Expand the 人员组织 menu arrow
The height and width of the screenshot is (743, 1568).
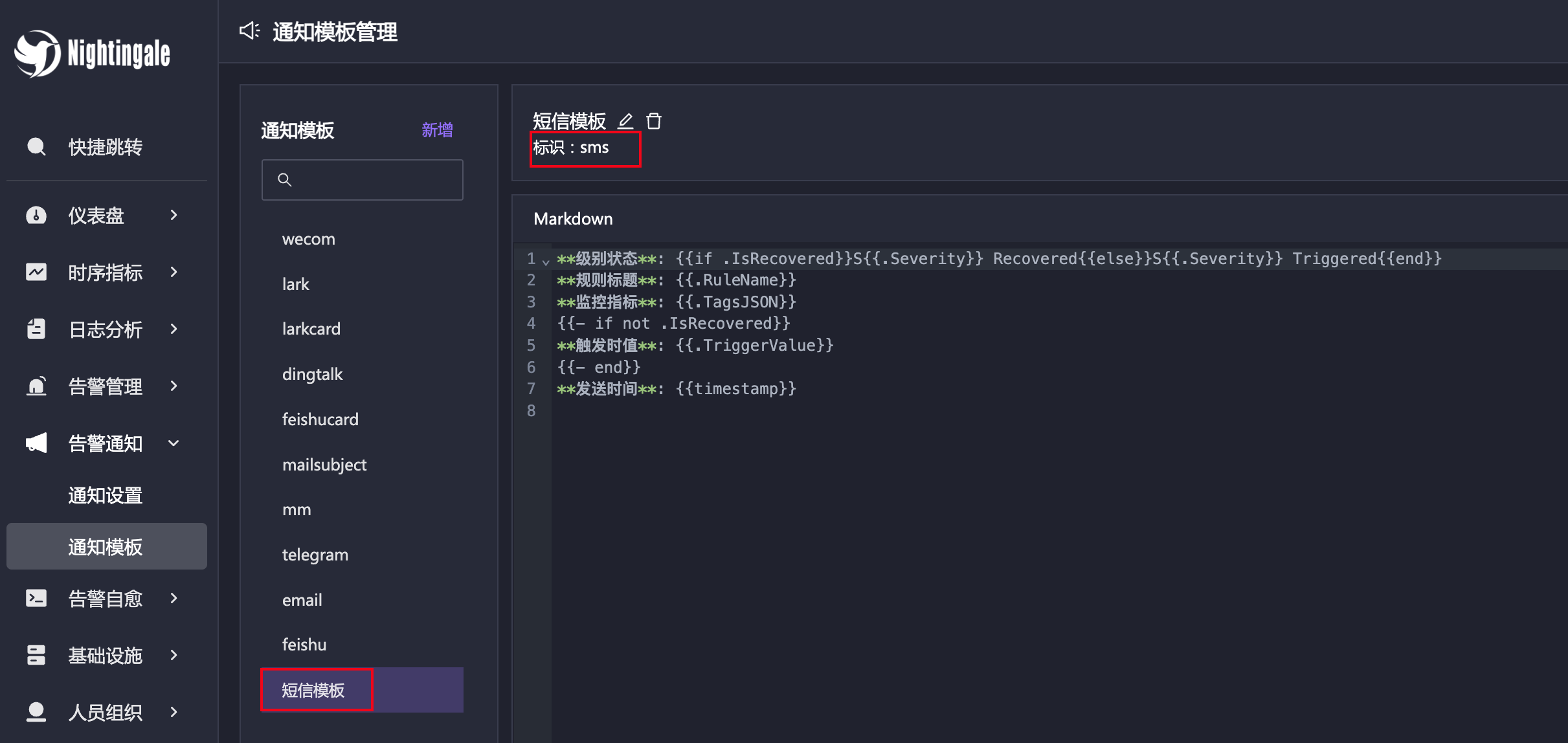[174, 712]
